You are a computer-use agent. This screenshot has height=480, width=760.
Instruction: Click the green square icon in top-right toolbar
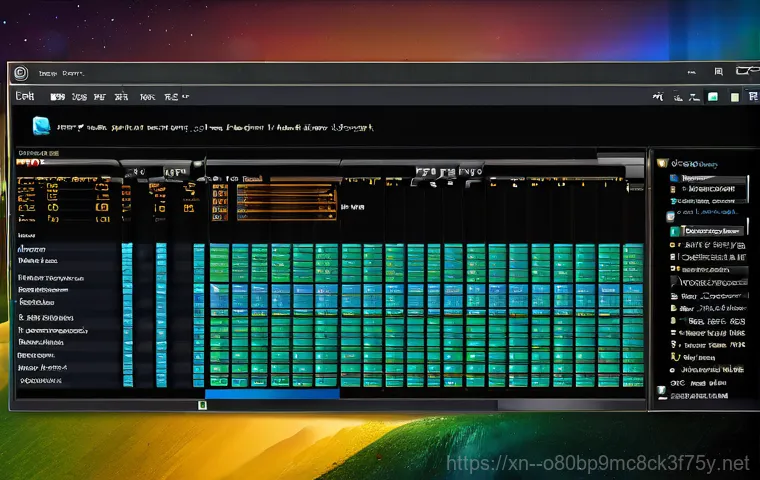(712, 97)
